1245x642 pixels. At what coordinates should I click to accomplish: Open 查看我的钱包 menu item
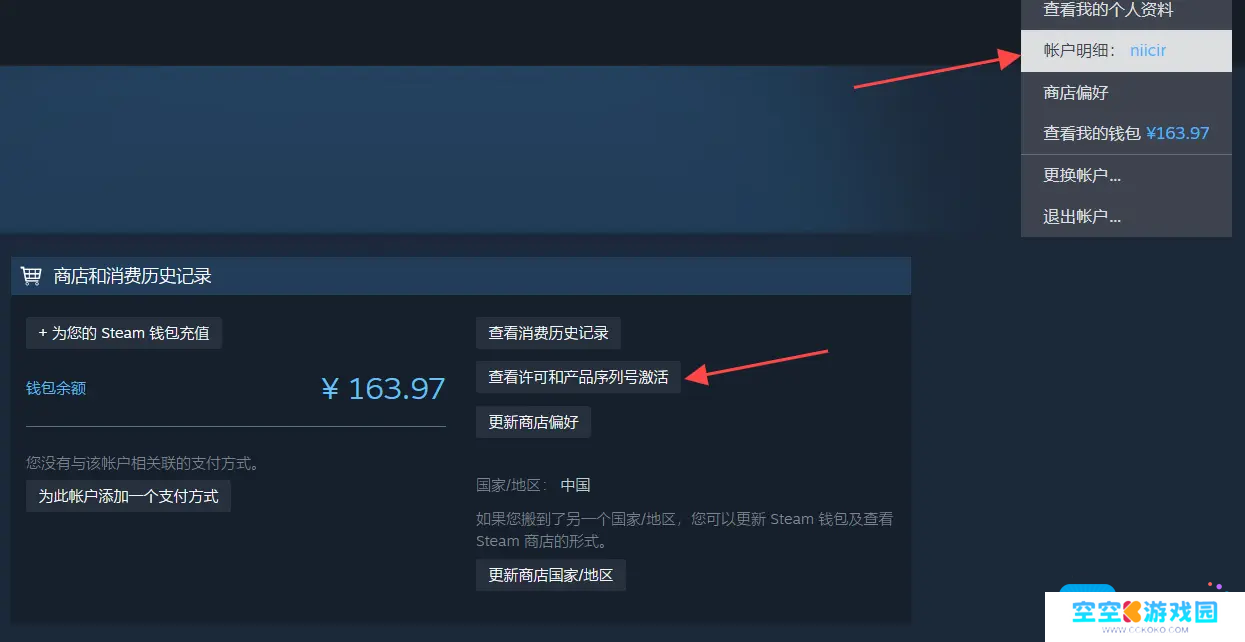(x=1126, y=133)
